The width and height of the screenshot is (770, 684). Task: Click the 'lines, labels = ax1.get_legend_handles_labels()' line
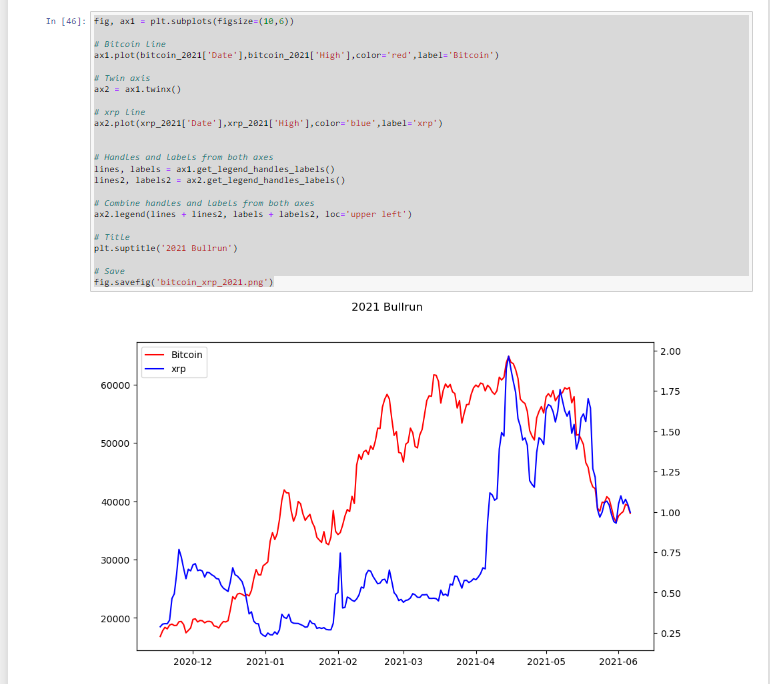(x=214, y=169)
